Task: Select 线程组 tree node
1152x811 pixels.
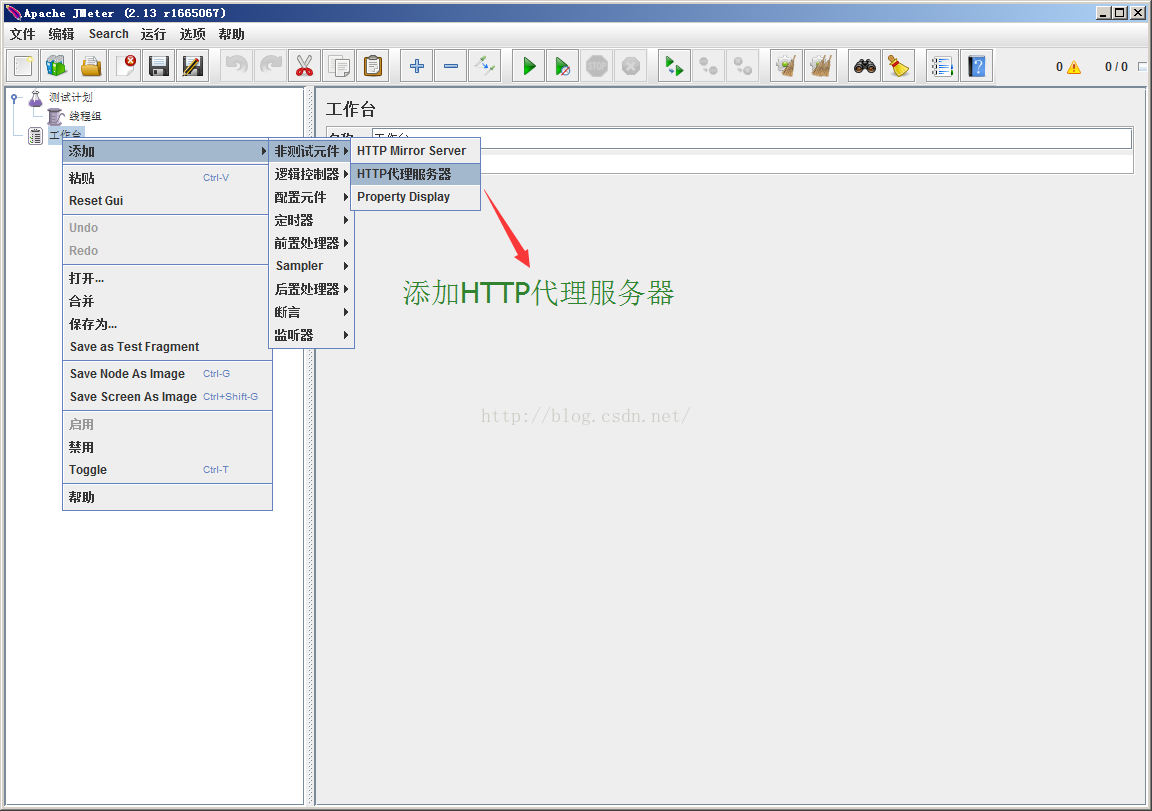Action: pyautogui.click(x=85, y=116)
